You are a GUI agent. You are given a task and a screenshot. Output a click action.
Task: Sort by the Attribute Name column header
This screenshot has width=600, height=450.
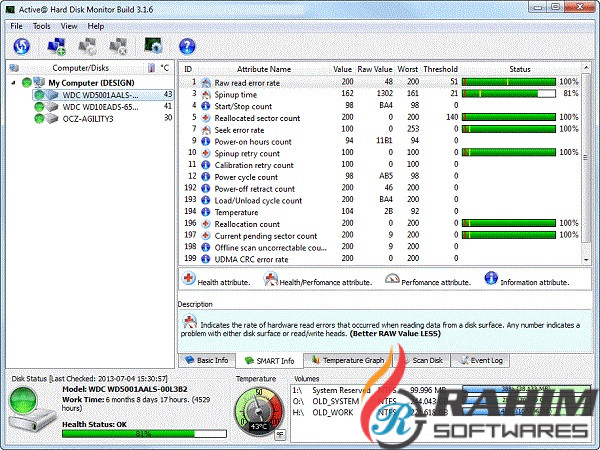coord(264,69)
